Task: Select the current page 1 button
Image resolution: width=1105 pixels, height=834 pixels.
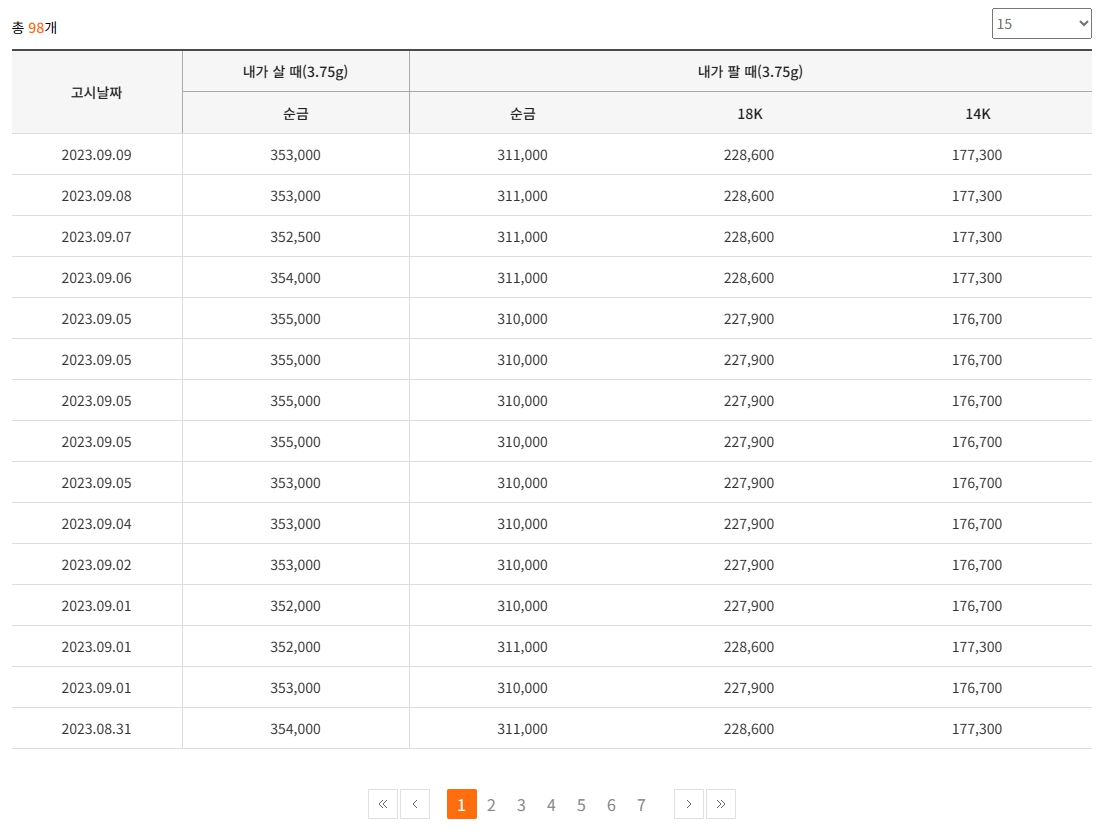Action: click(462, 804)
